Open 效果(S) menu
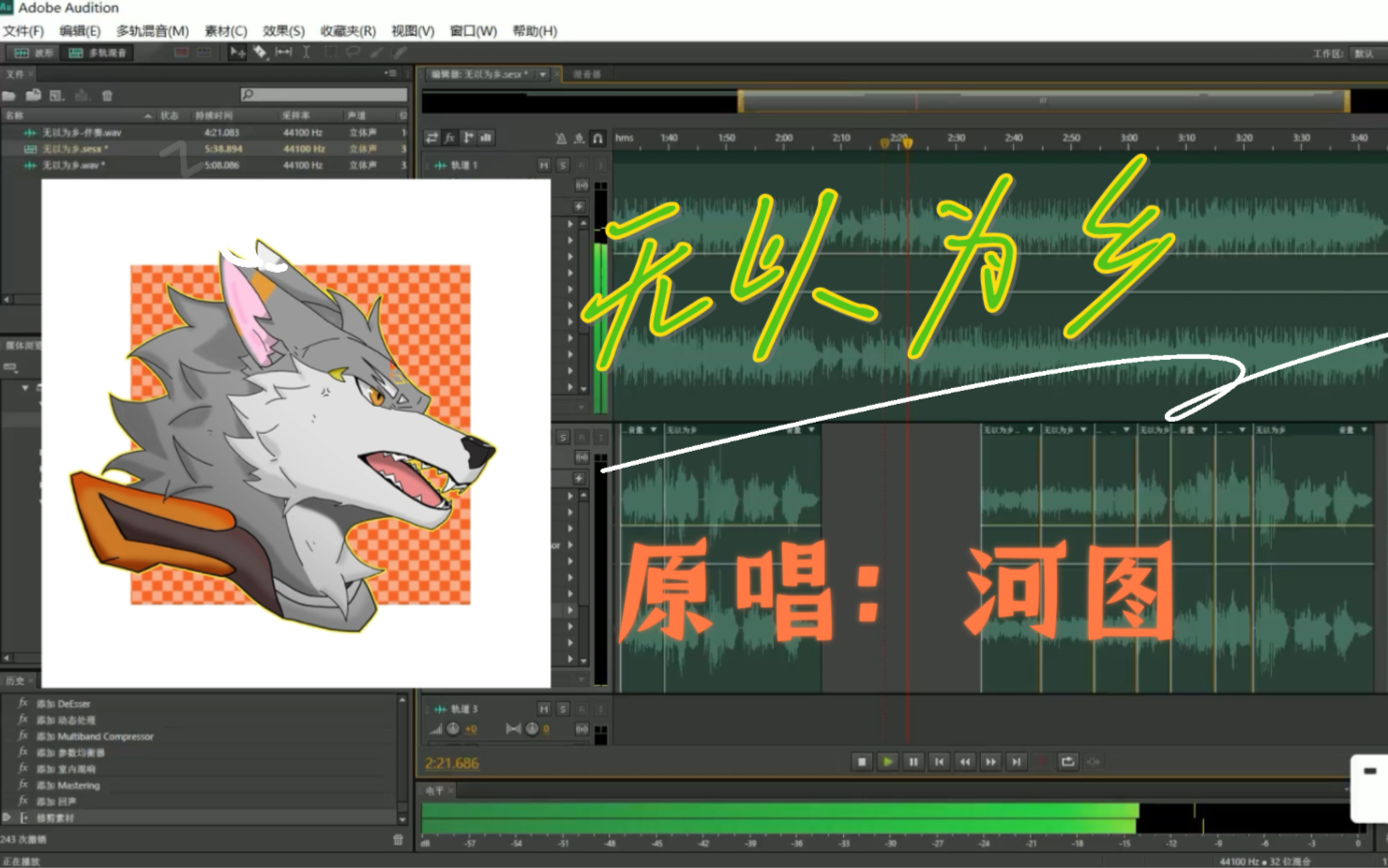This screenshot has height=868, width=1388. pos(283,31)
